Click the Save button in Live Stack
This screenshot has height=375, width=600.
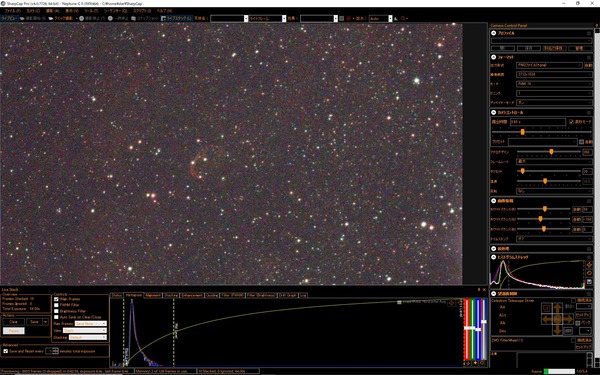34,322
